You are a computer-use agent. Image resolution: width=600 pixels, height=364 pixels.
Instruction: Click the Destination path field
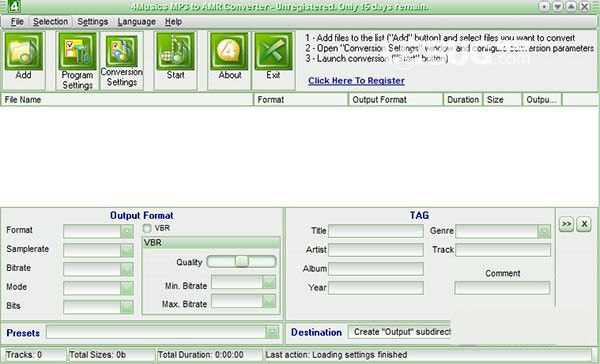click(x=399, y=332)
